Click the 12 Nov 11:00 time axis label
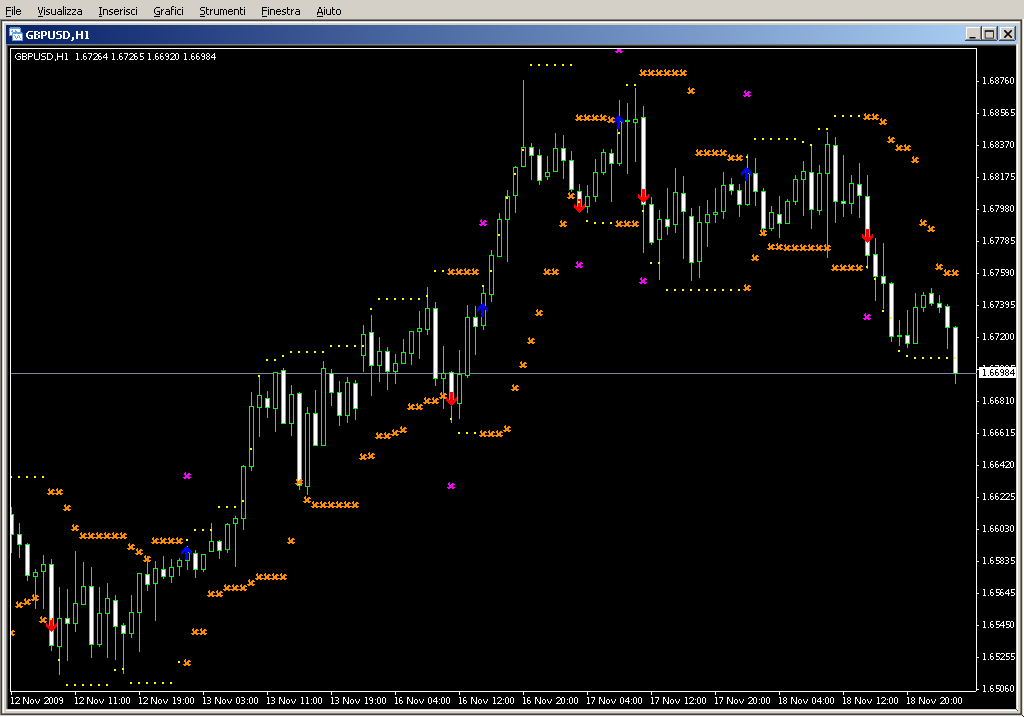 tap(102, 701)
